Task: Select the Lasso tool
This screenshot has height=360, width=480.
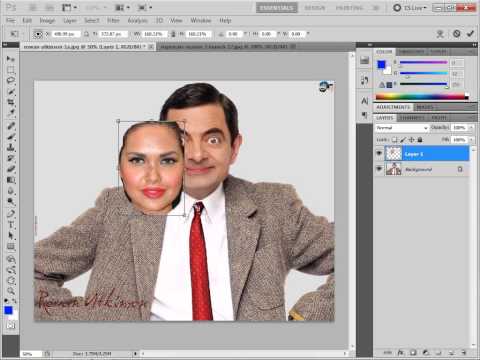Action: coord(11,81)
